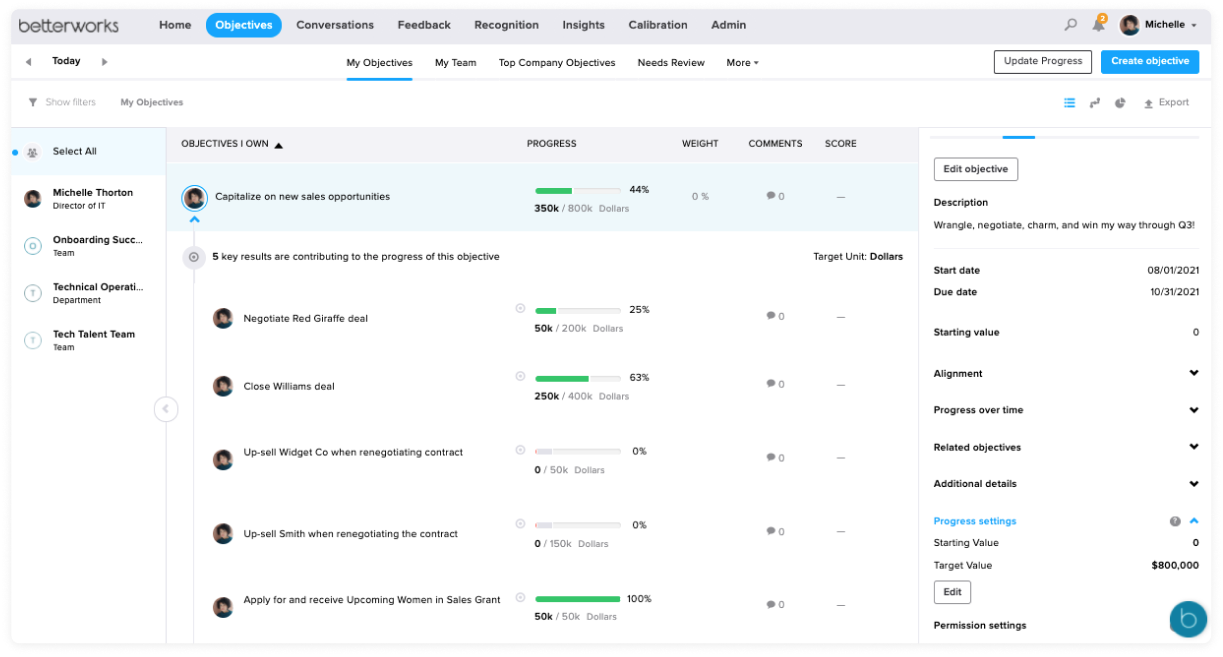The image size is (1223, 657).
Task: Open Up-sell Widget Co when renegotiating contract
Action: click(353, 452)
